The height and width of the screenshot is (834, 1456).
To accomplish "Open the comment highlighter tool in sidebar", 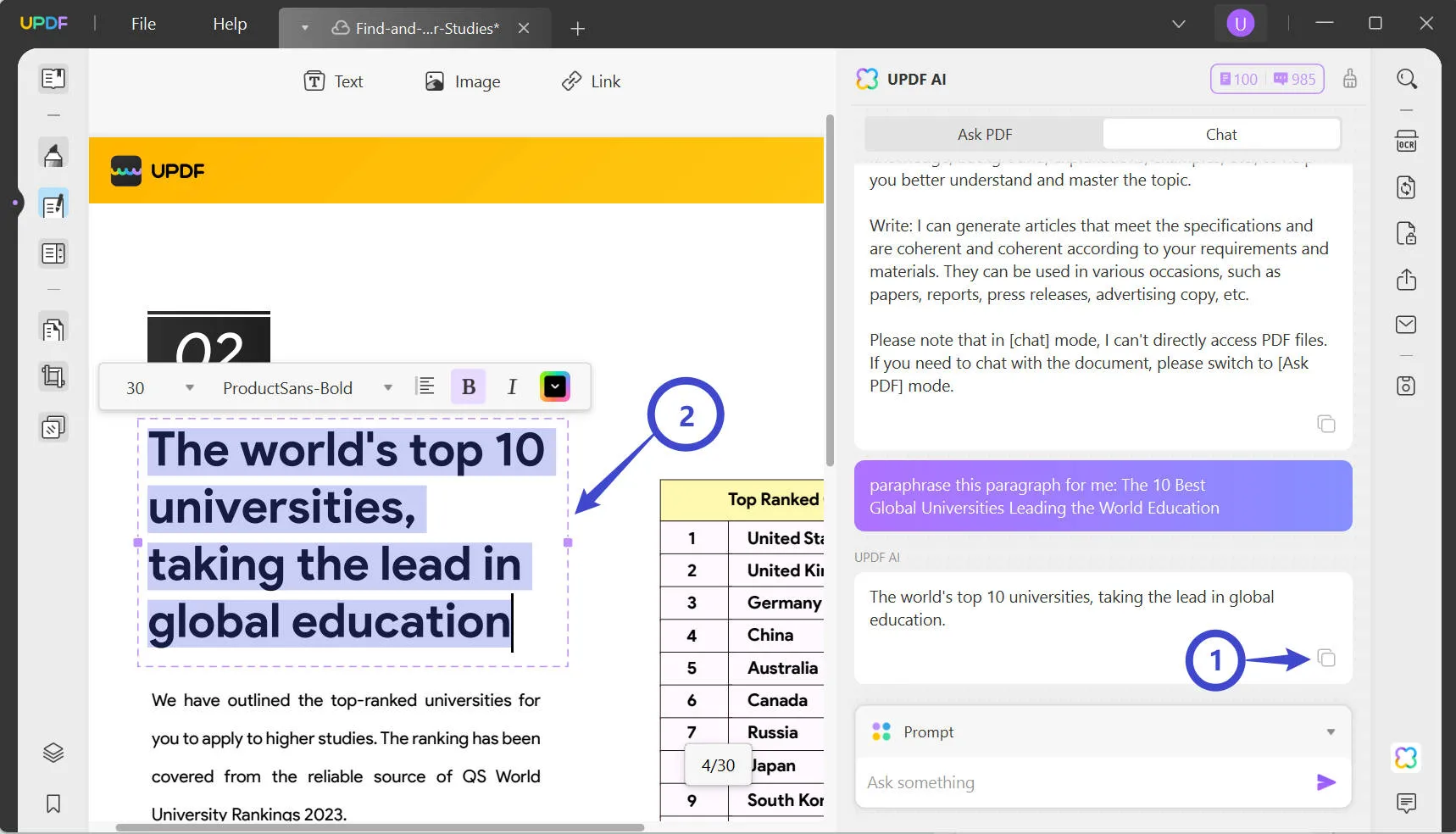I will (53, 155).
